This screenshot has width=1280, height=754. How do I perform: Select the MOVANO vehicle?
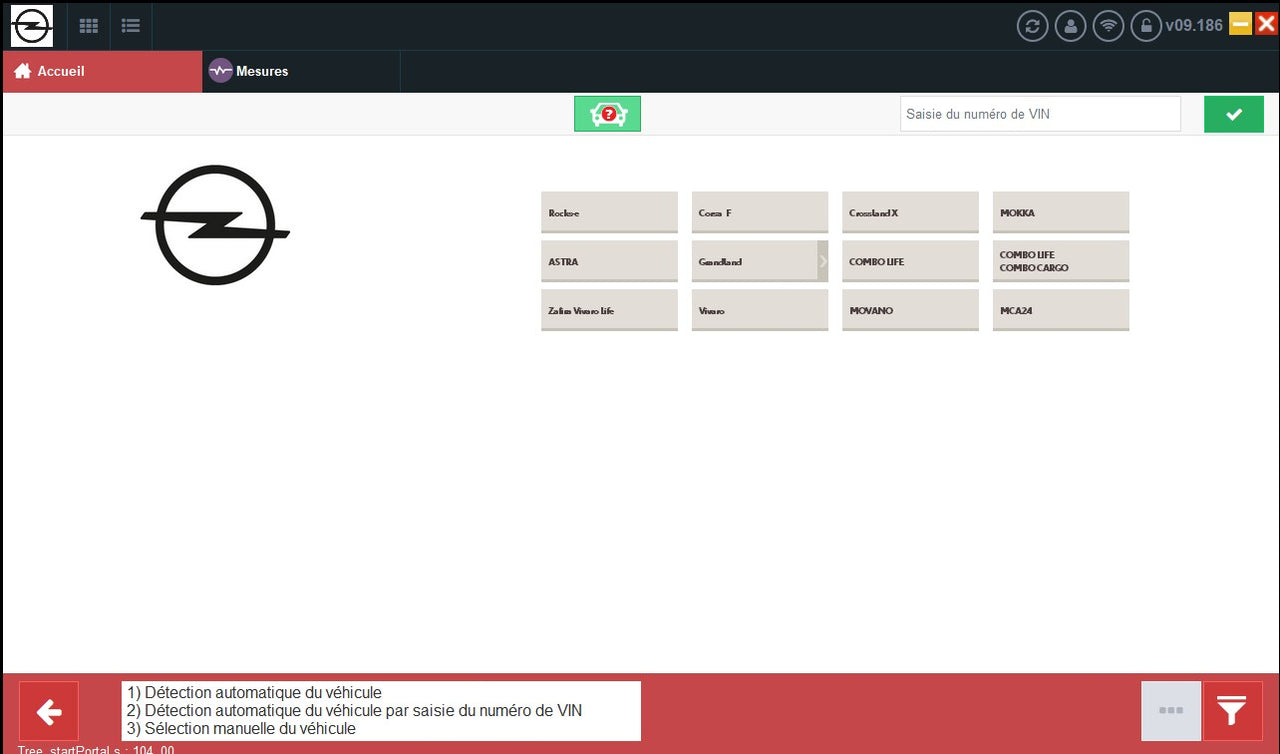coord(910,310)
